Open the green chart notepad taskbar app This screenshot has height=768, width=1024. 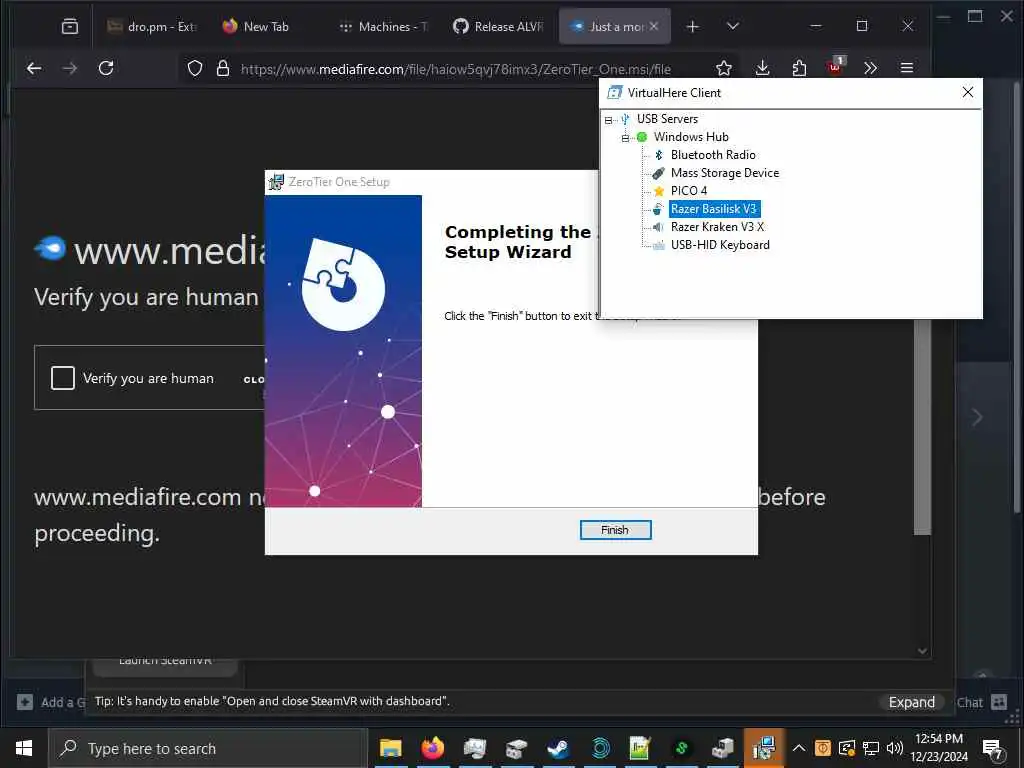[x=640, y=748]
